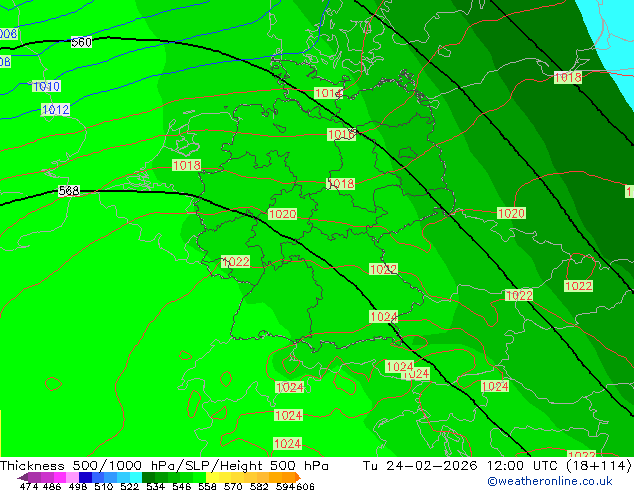
Task: Click the right orange arrow tip of the color scale
Action: [x=298, y=477]
